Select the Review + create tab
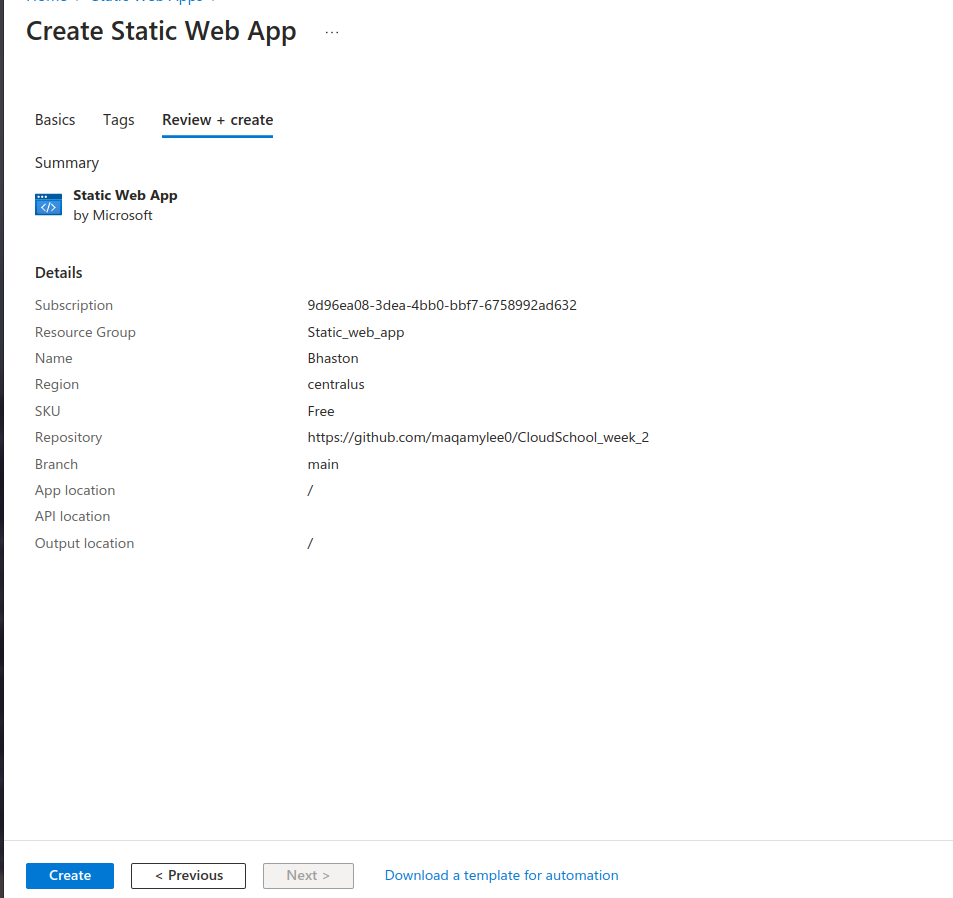This screenshot has height=898, width=953. pos(217,120)
